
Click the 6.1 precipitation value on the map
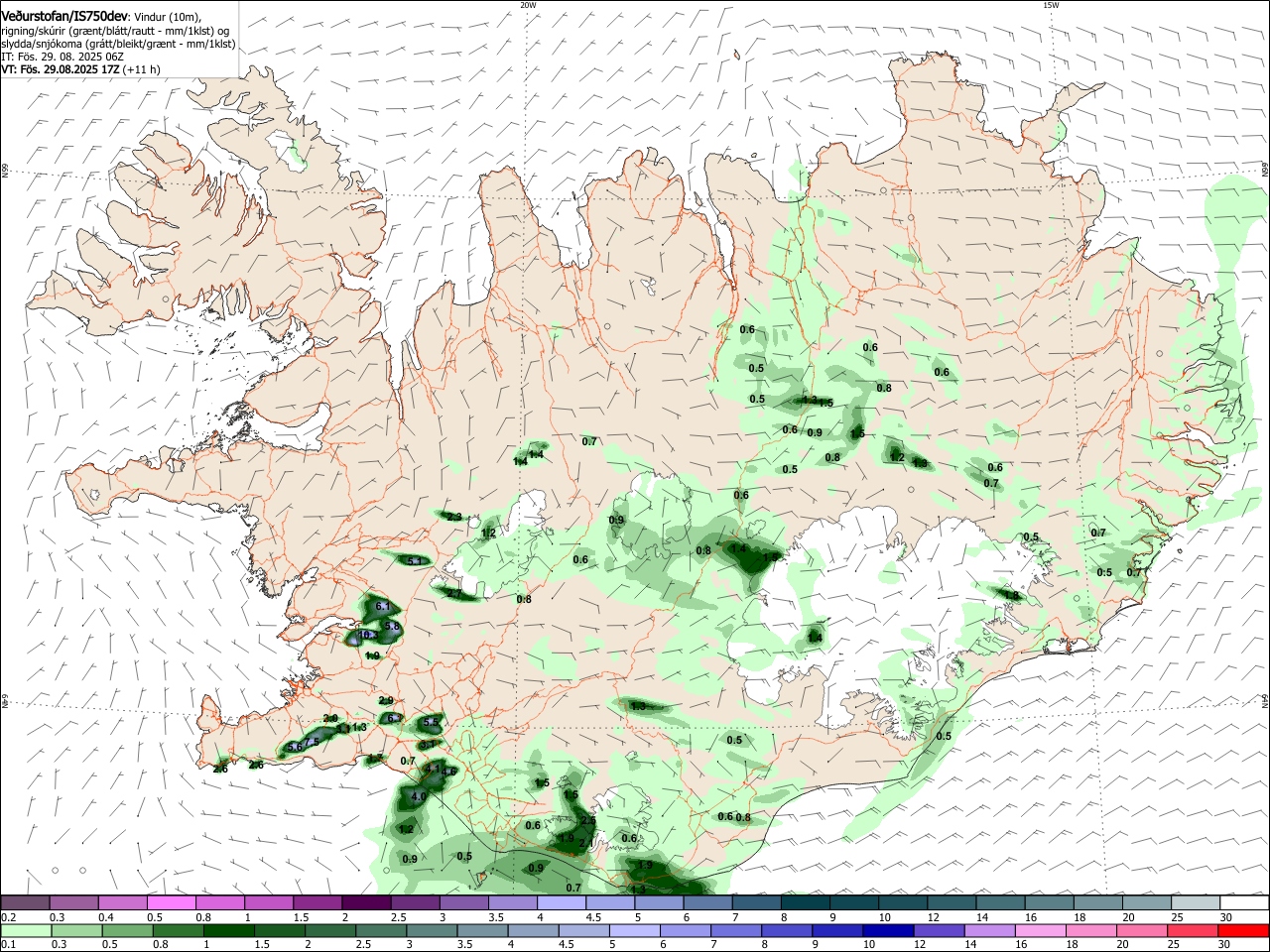tap(384, 606)
